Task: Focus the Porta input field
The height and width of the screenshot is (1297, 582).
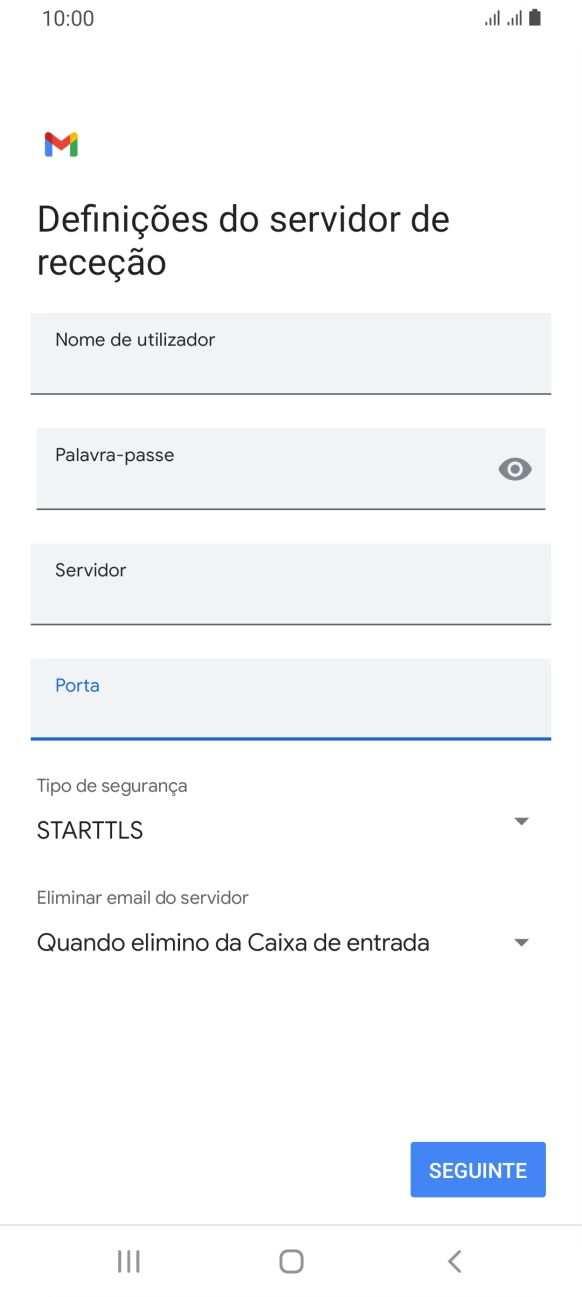Action: 291,699
